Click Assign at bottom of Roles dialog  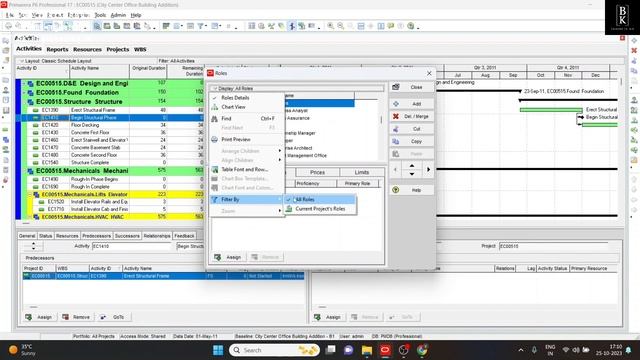coord(228,257)
